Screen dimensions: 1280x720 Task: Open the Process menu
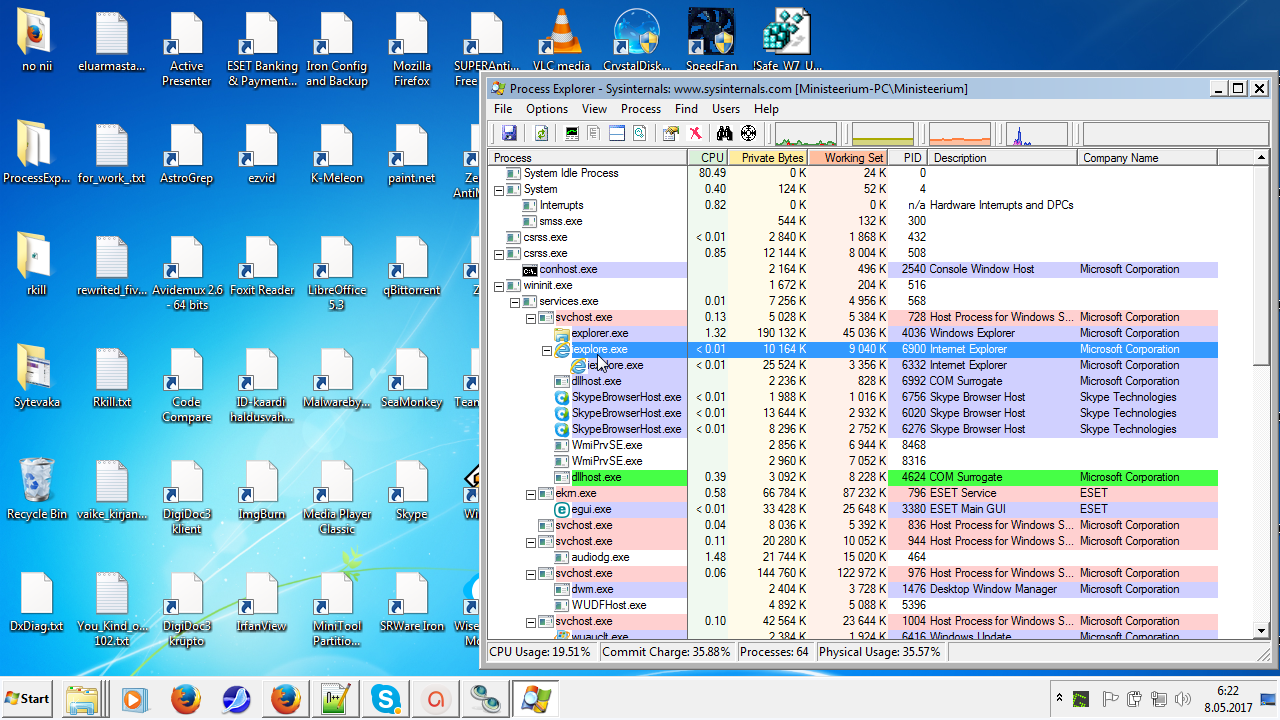pyautogui.click(x=640, y=109)
